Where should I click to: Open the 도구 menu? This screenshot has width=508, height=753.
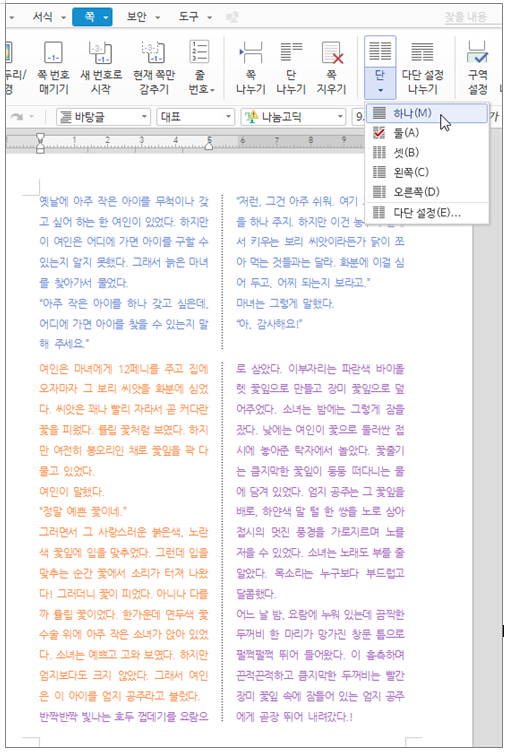(188, 17)
